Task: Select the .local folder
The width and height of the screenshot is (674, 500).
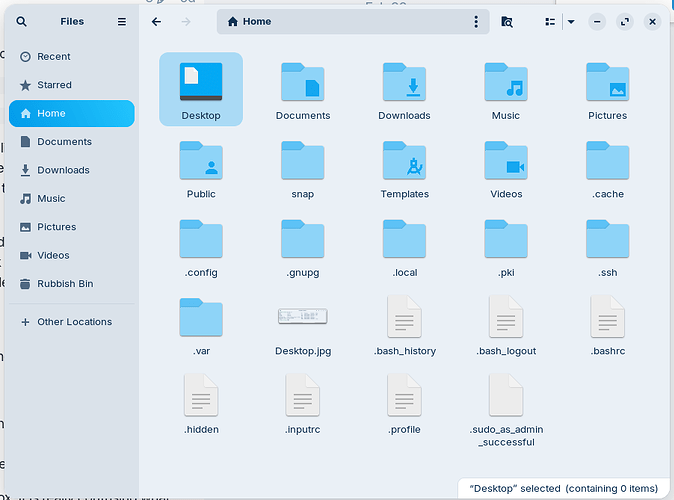Action: pyautogui.click(x=404, y=239)
